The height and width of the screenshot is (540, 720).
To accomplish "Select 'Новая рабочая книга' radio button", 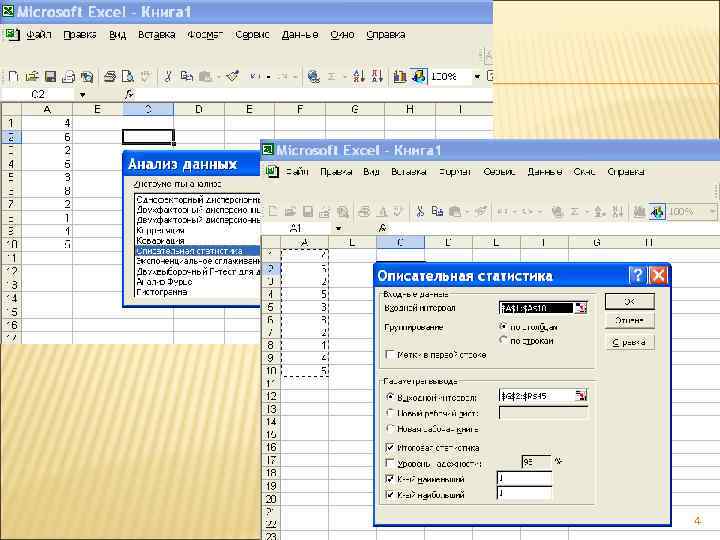I will 390,428.
